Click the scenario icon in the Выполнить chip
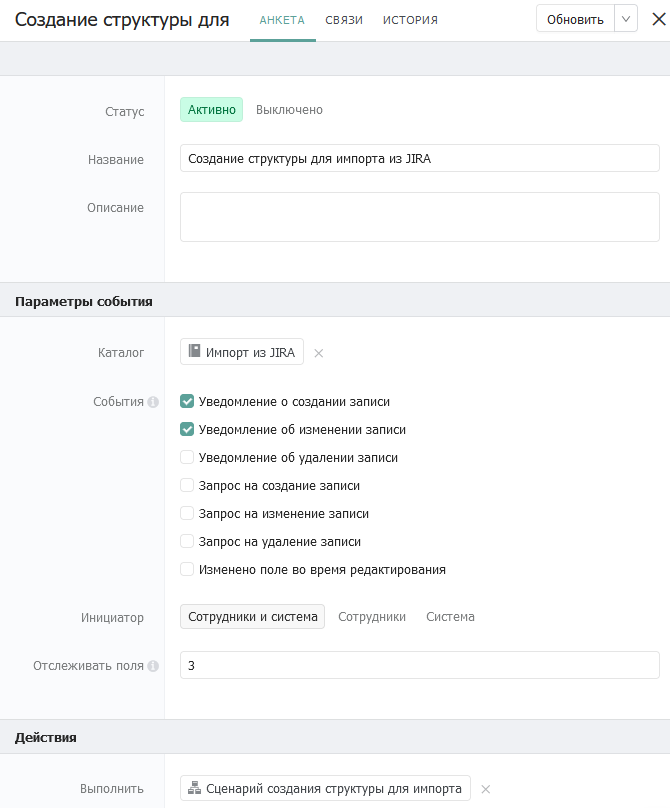Screen dimensions: 670x808 [194, 787]
